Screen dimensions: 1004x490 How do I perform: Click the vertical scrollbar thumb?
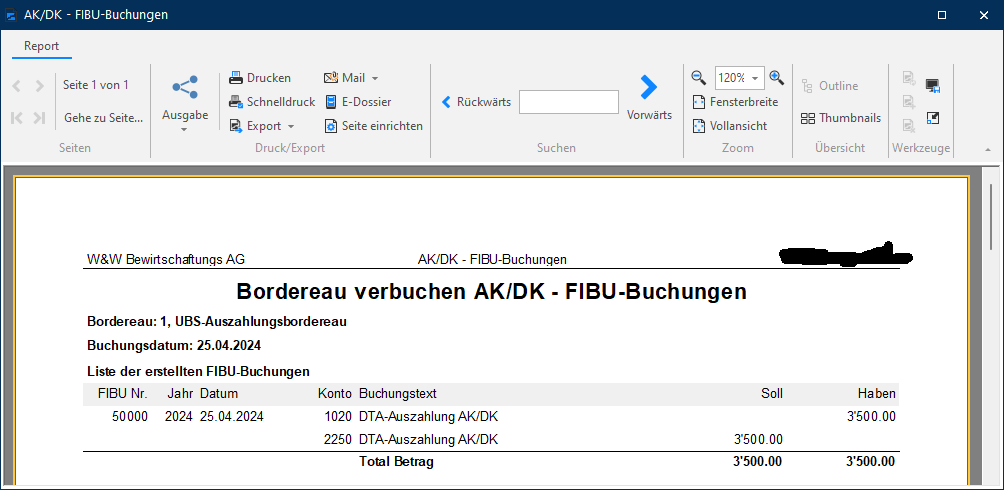(992, 215)
